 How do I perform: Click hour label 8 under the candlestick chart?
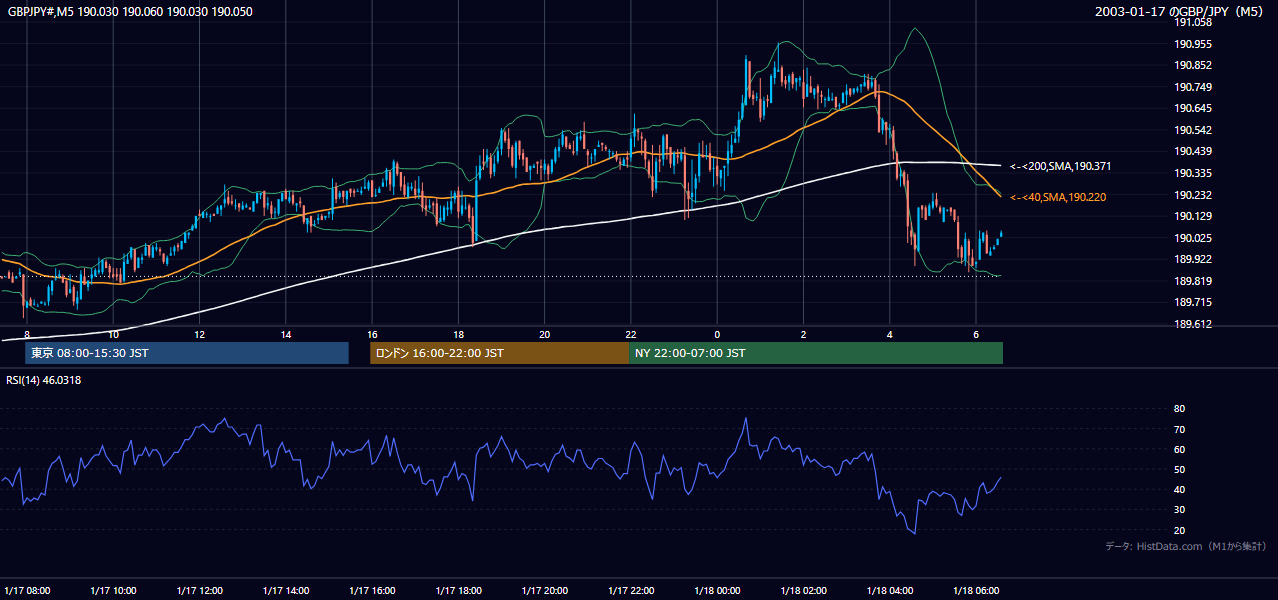(27, 334)
